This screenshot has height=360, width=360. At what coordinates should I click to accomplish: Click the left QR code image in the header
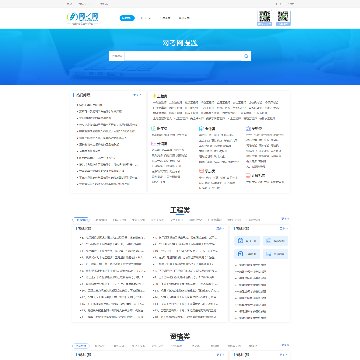(264, 18)
